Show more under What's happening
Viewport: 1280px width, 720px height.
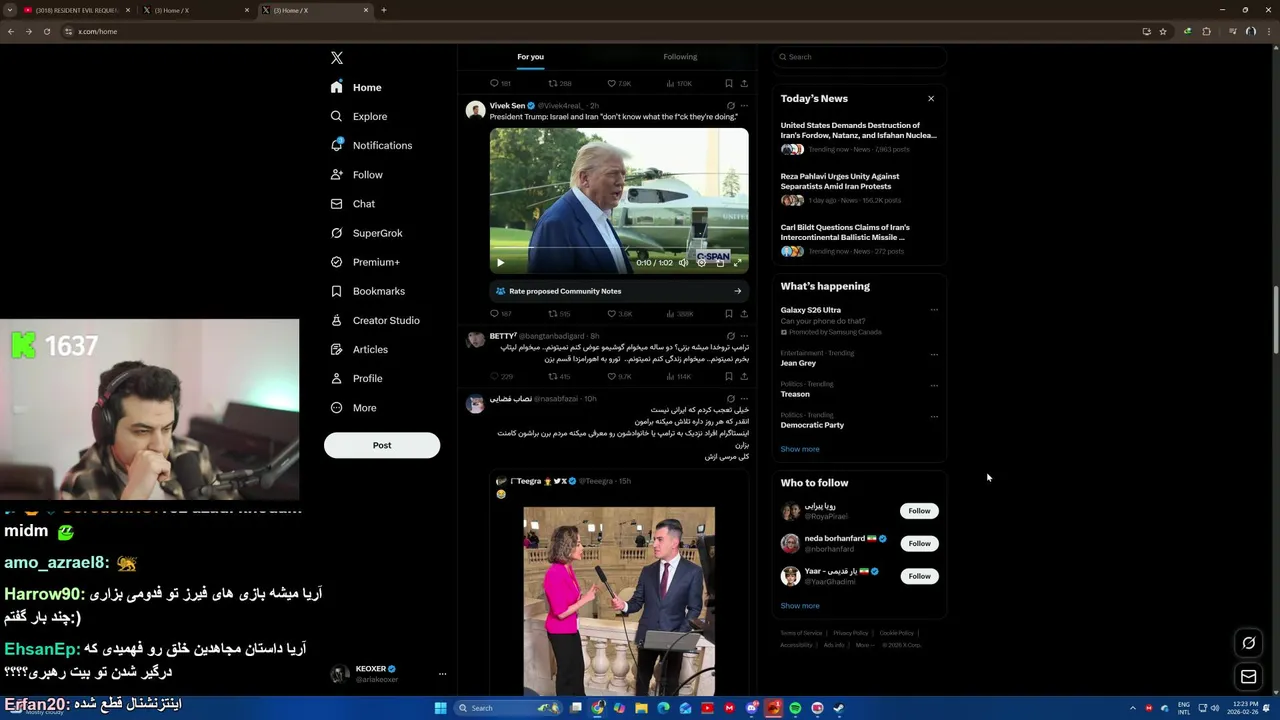click(800, 449)
